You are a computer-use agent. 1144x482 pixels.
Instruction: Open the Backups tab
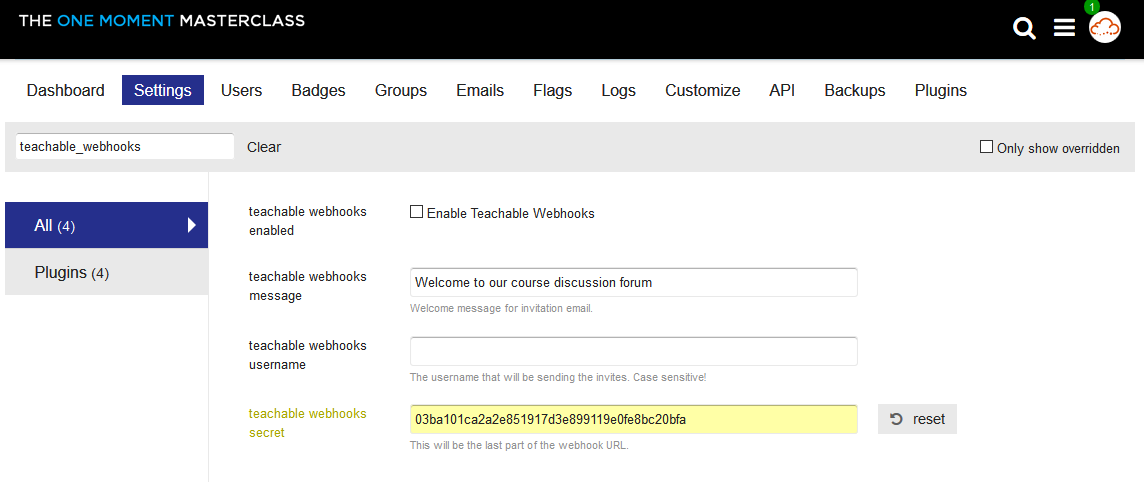pos(855,90)
